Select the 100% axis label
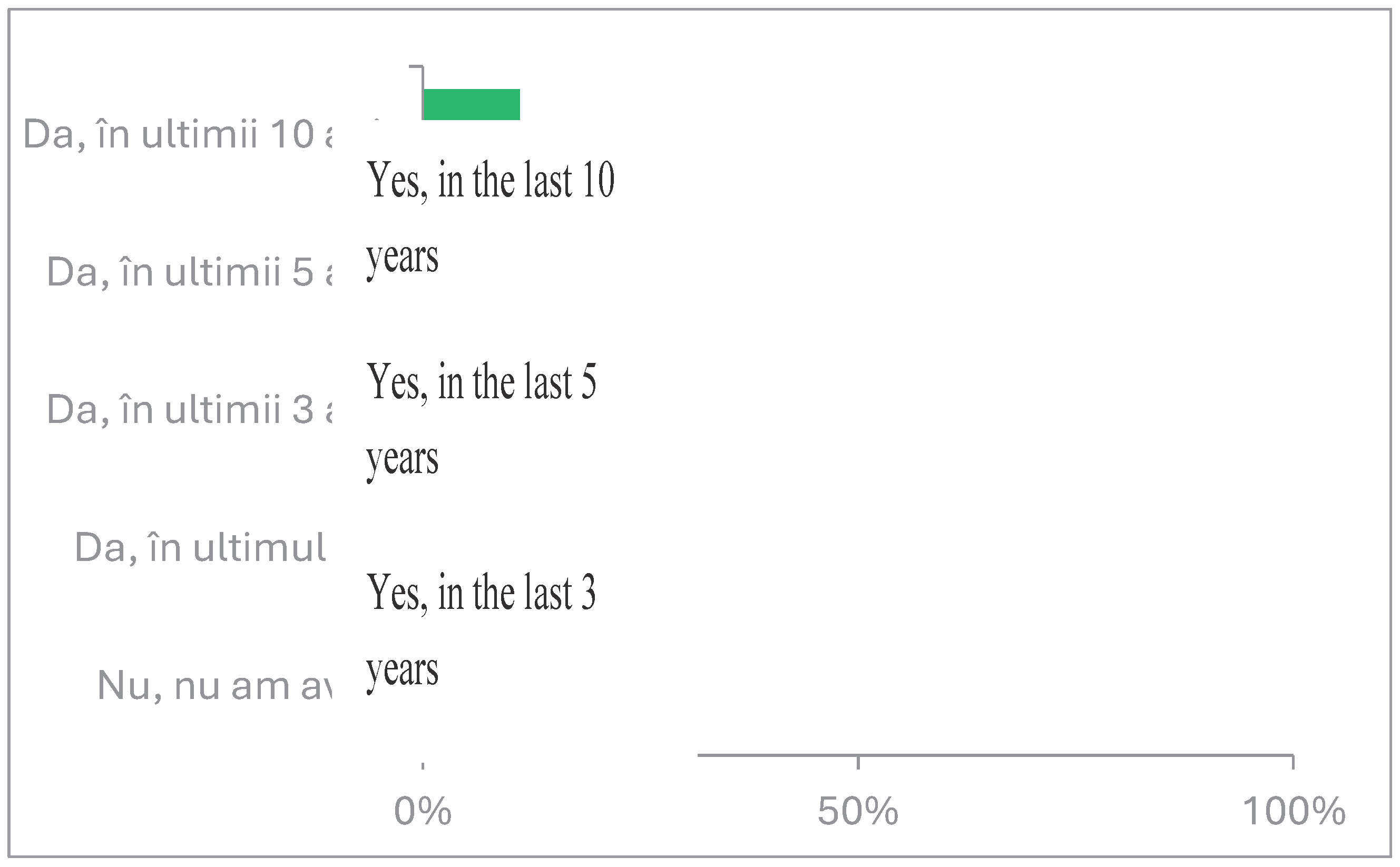Image resolution: width=1400 pixels, height=867 pixels. 1294,812
